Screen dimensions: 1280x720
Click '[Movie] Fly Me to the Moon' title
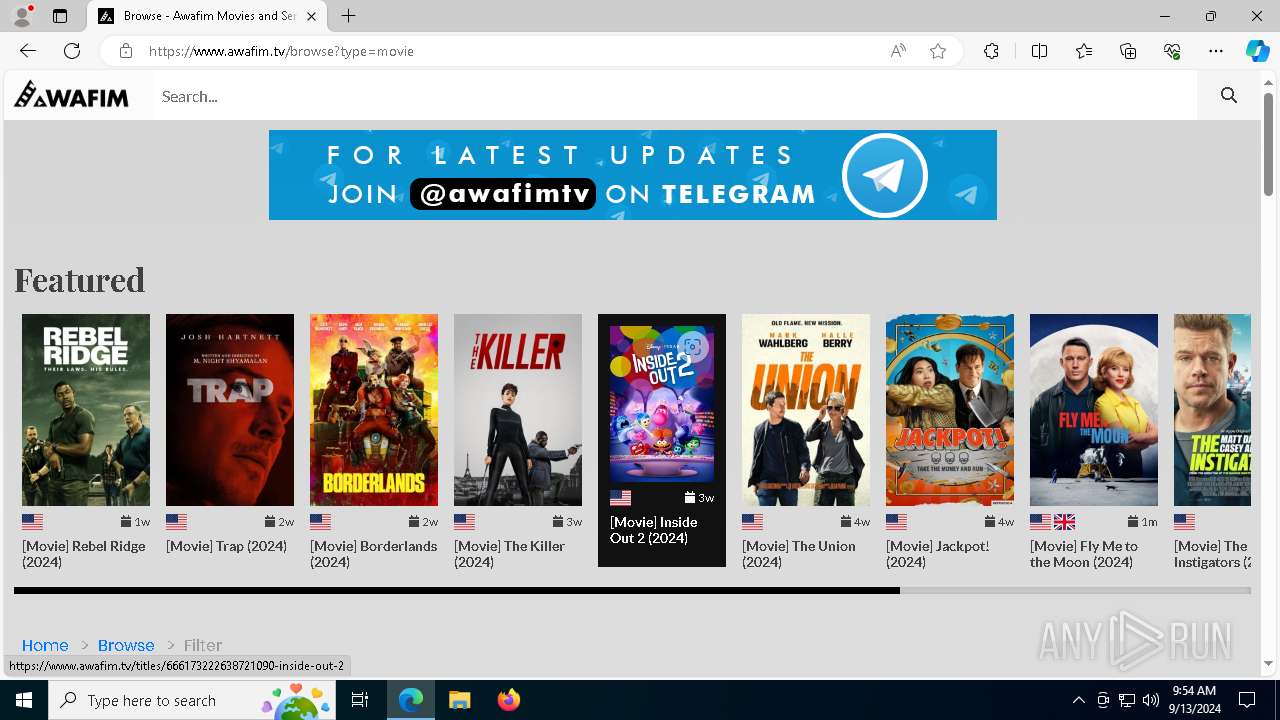pos(1084,554)
